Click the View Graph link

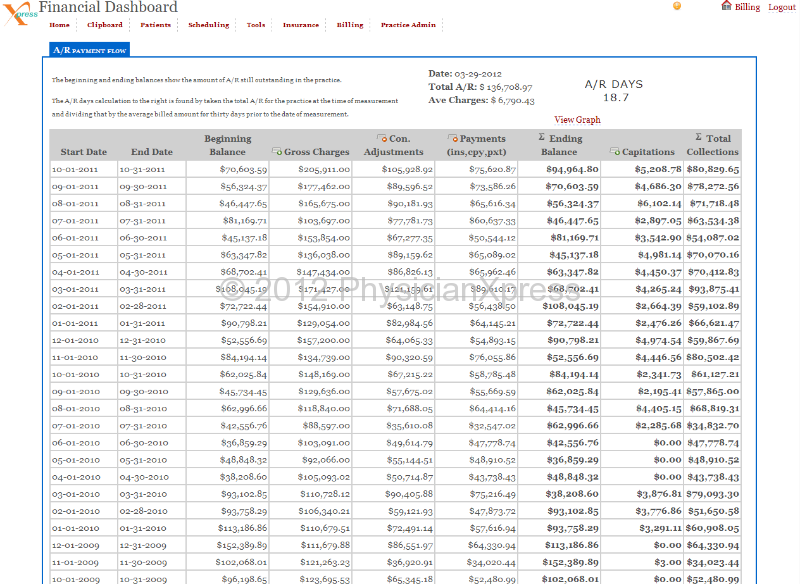click(577, 120)
